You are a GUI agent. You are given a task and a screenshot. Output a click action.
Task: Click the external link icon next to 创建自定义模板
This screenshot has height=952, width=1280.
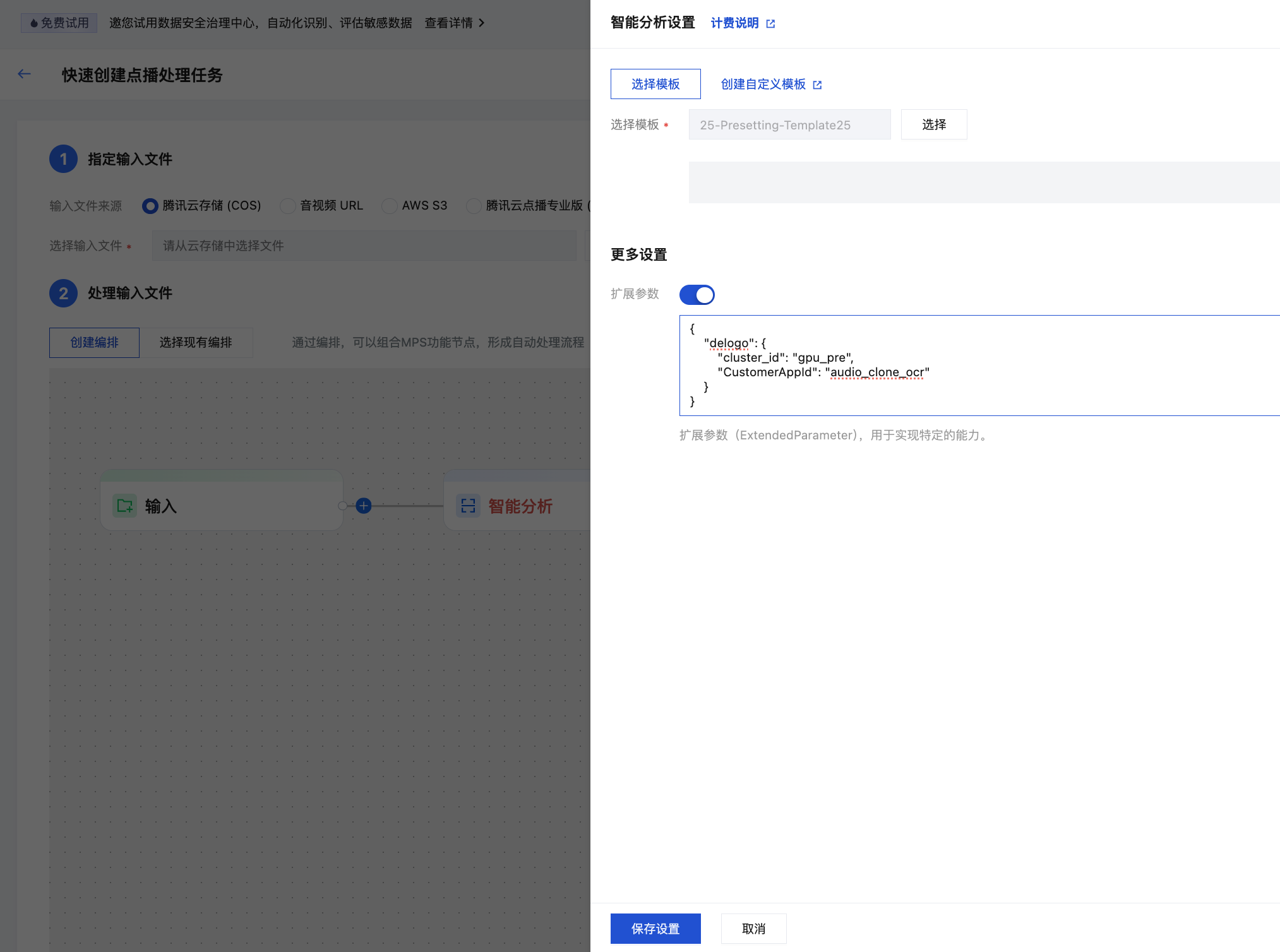coord(817,85)
